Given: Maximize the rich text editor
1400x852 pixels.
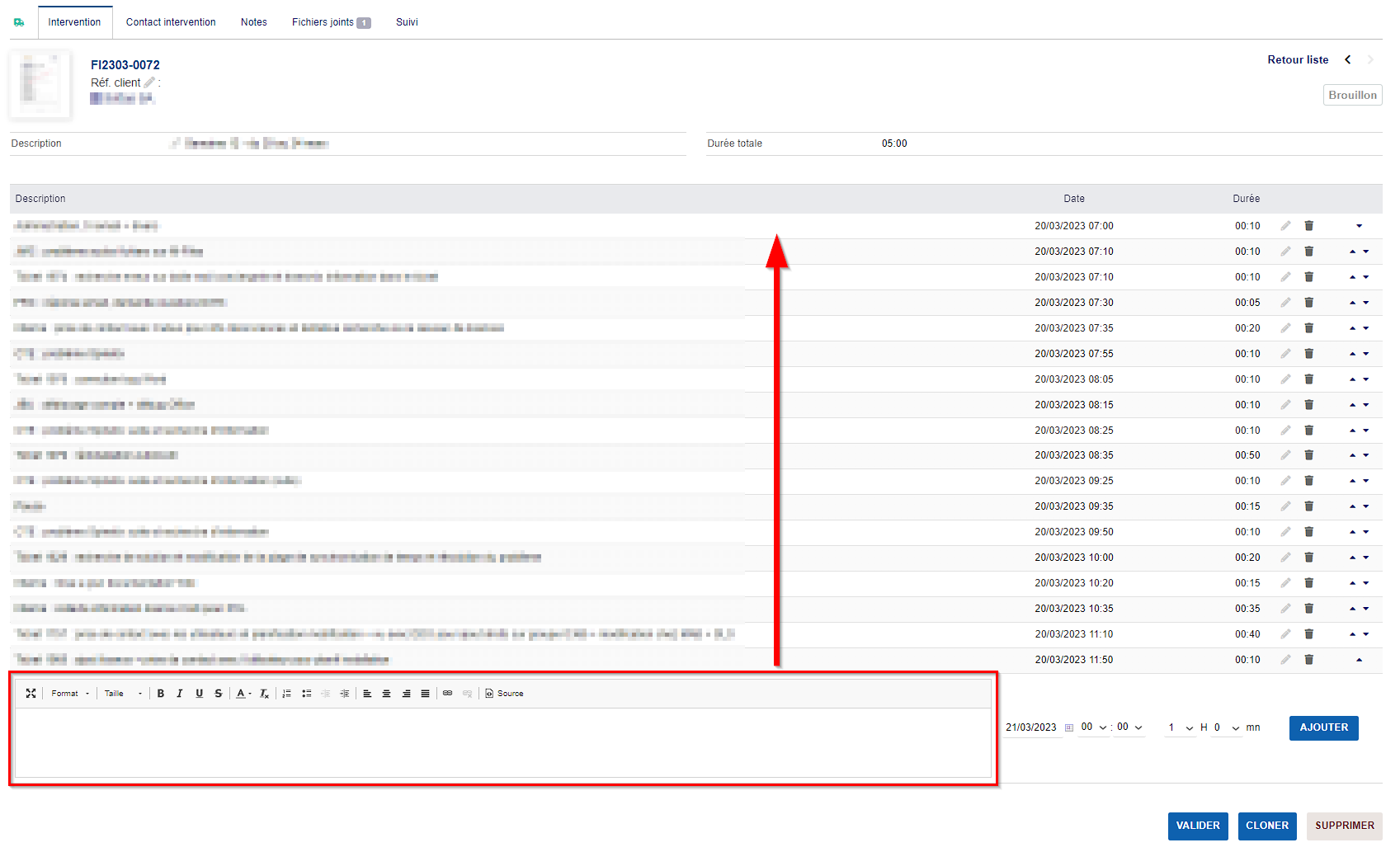Looking at the screenshot, I should 31,694.
